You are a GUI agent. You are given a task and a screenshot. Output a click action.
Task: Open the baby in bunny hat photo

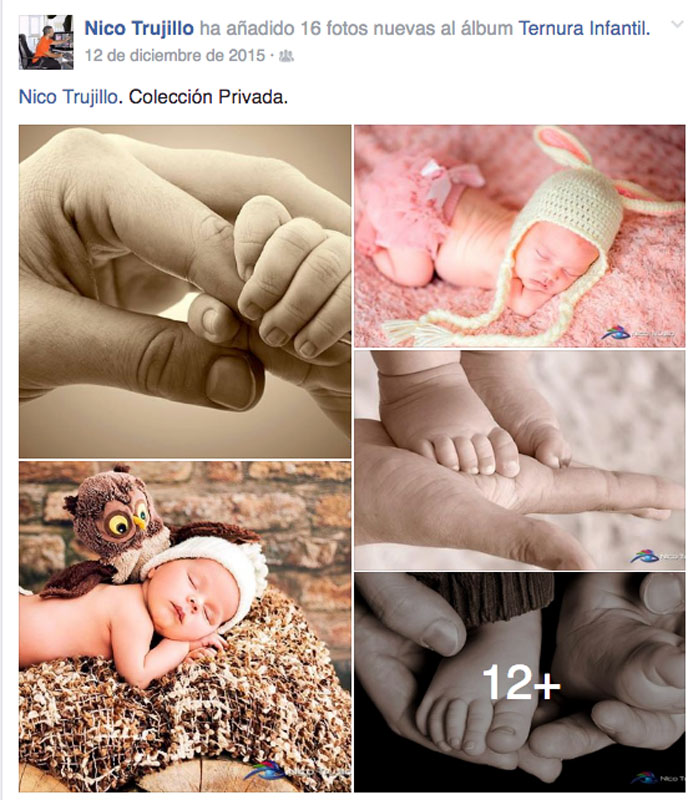point(519,236)
